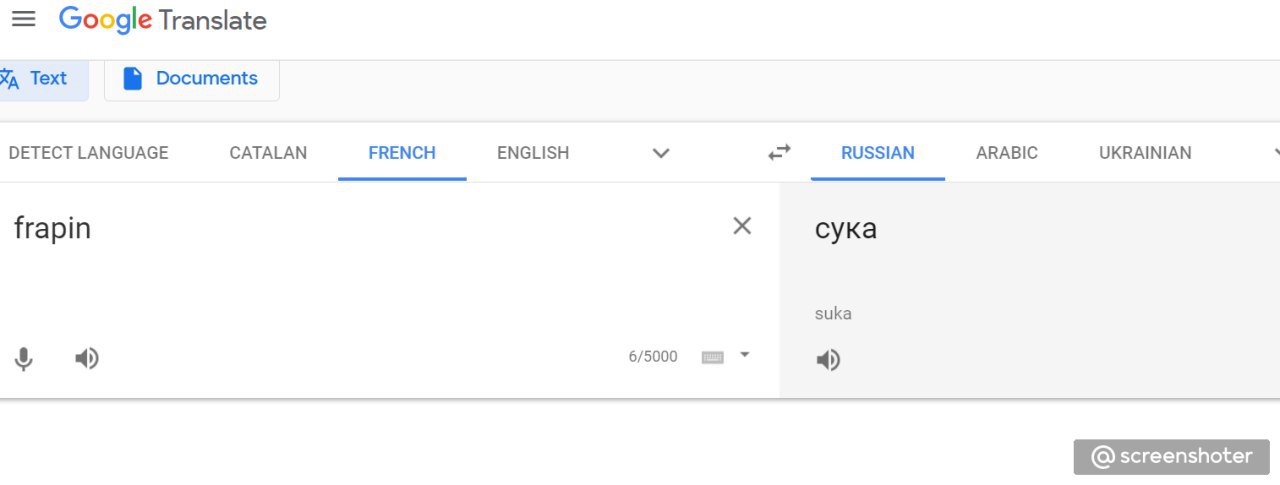Screen dimensions: 1280x485
Task: Choose Ukrainian as target language
Action: [x=1145, y=153]
